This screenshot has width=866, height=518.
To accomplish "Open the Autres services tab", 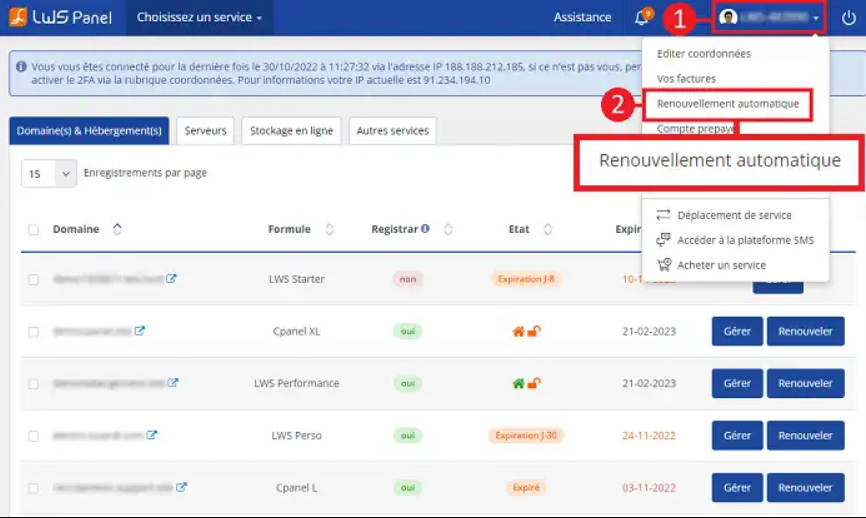I will [393, 131].
